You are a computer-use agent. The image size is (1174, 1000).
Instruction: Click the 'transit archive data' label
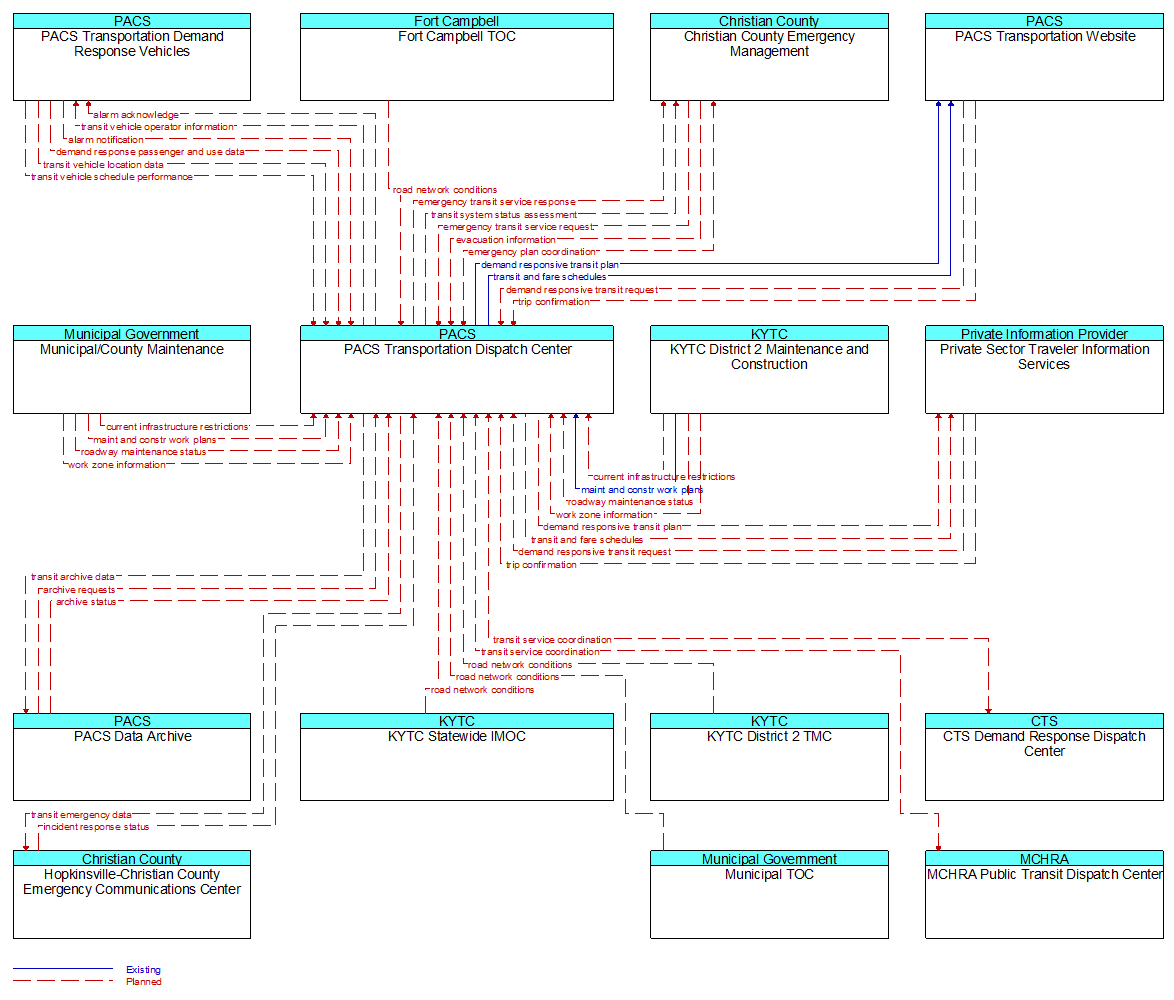tap(73, 577)
